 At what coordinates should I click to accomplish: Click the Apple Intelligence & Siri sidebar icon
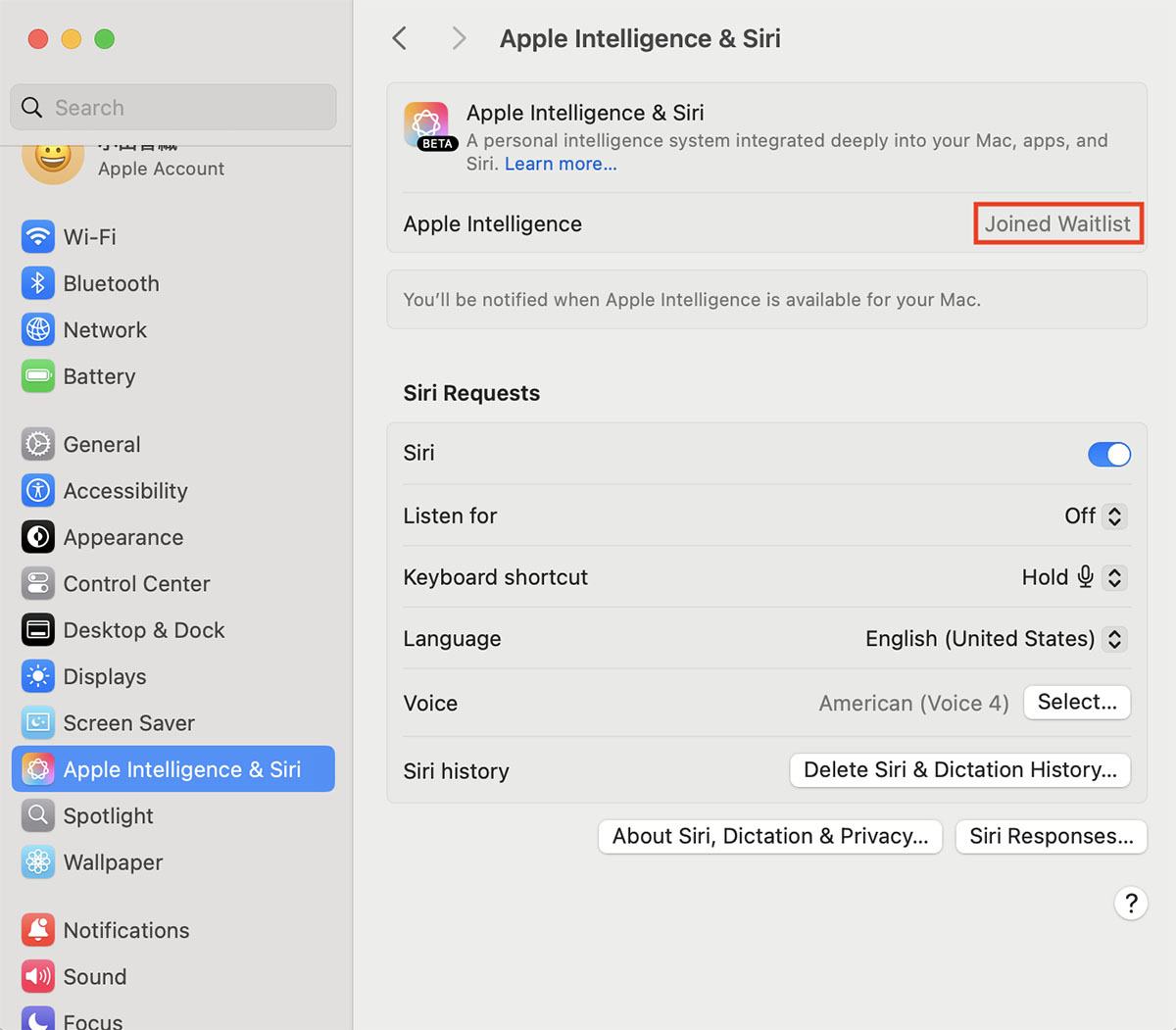point(38,769)
